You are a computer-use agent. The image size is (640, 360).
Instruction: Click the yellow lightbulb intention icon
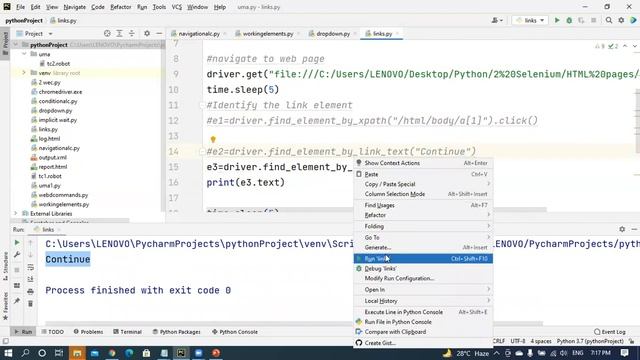coord(213,139)
